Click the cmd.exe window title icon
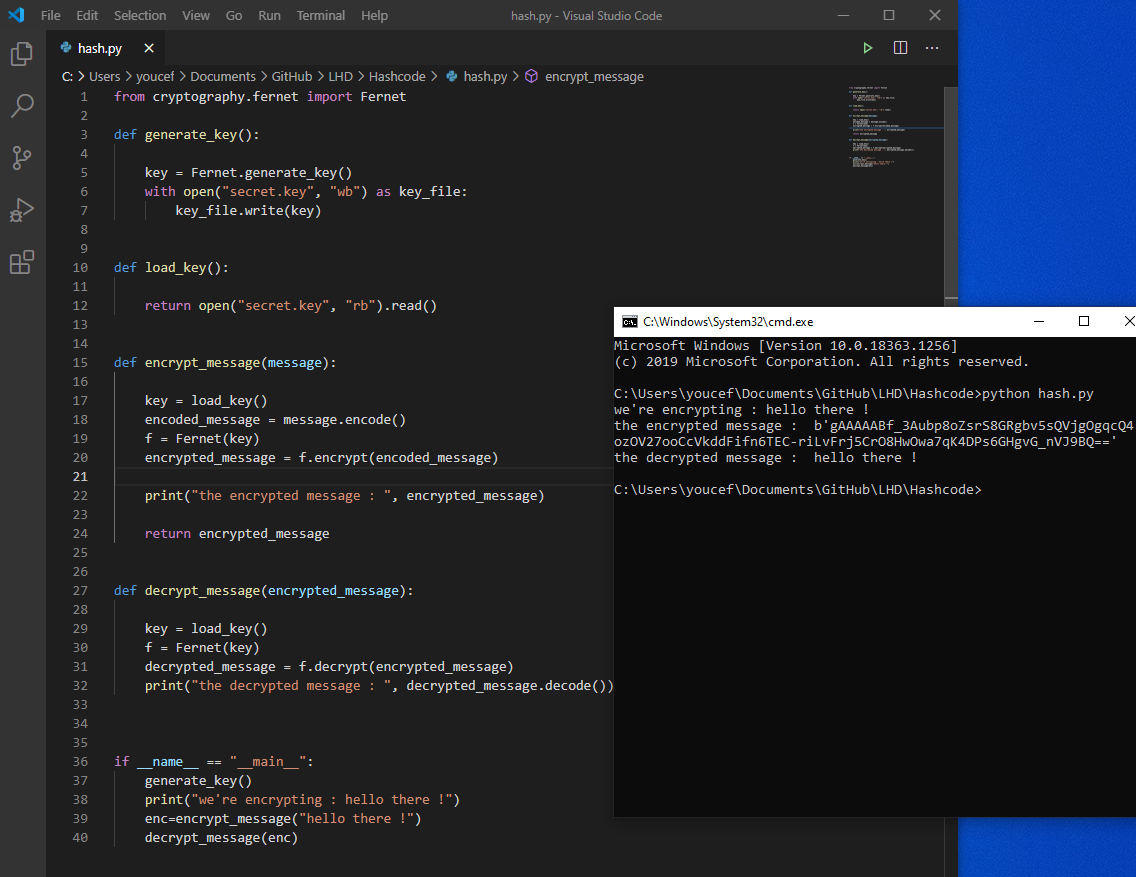 click(x=630, y=322)
